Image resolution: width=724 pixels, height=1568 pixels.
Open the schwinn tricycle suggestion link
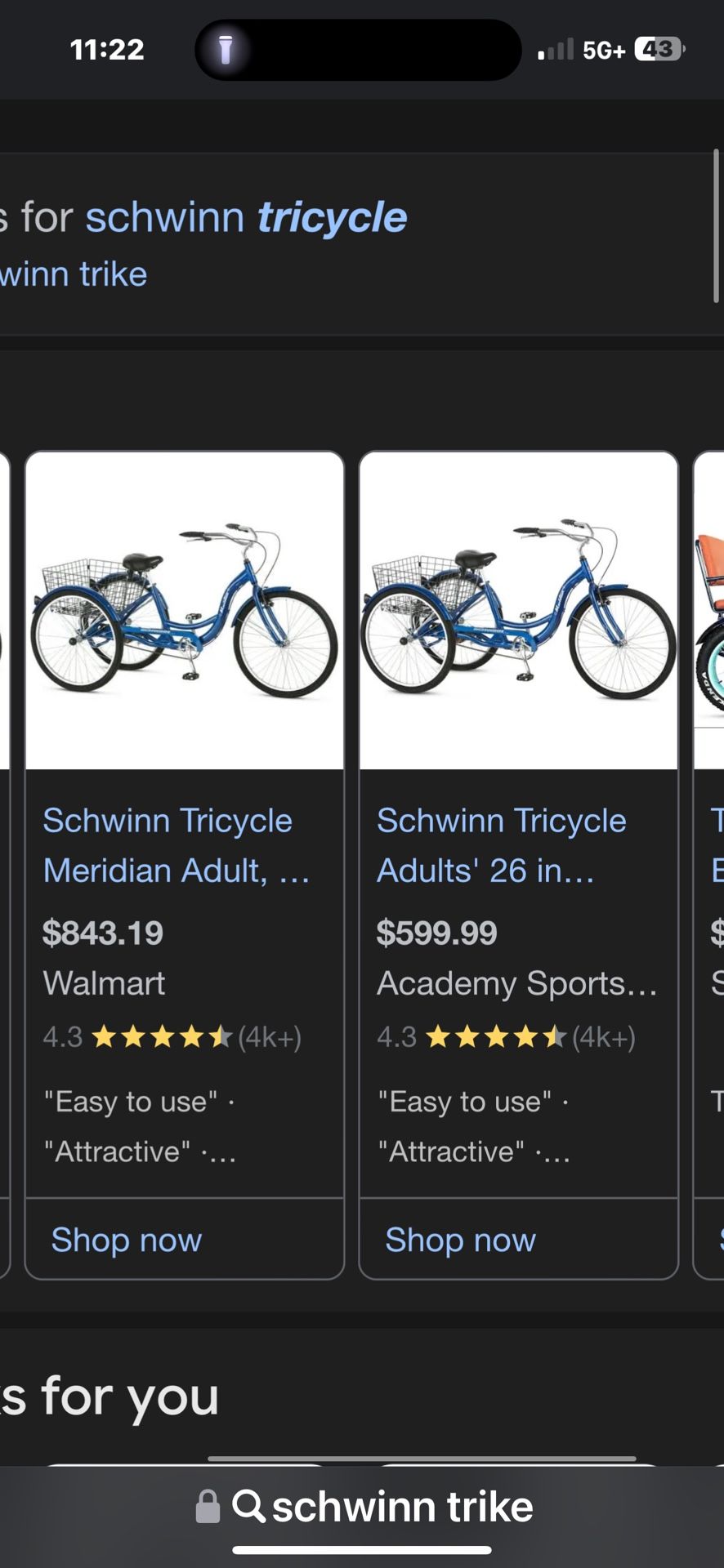(x=245, y=218)
